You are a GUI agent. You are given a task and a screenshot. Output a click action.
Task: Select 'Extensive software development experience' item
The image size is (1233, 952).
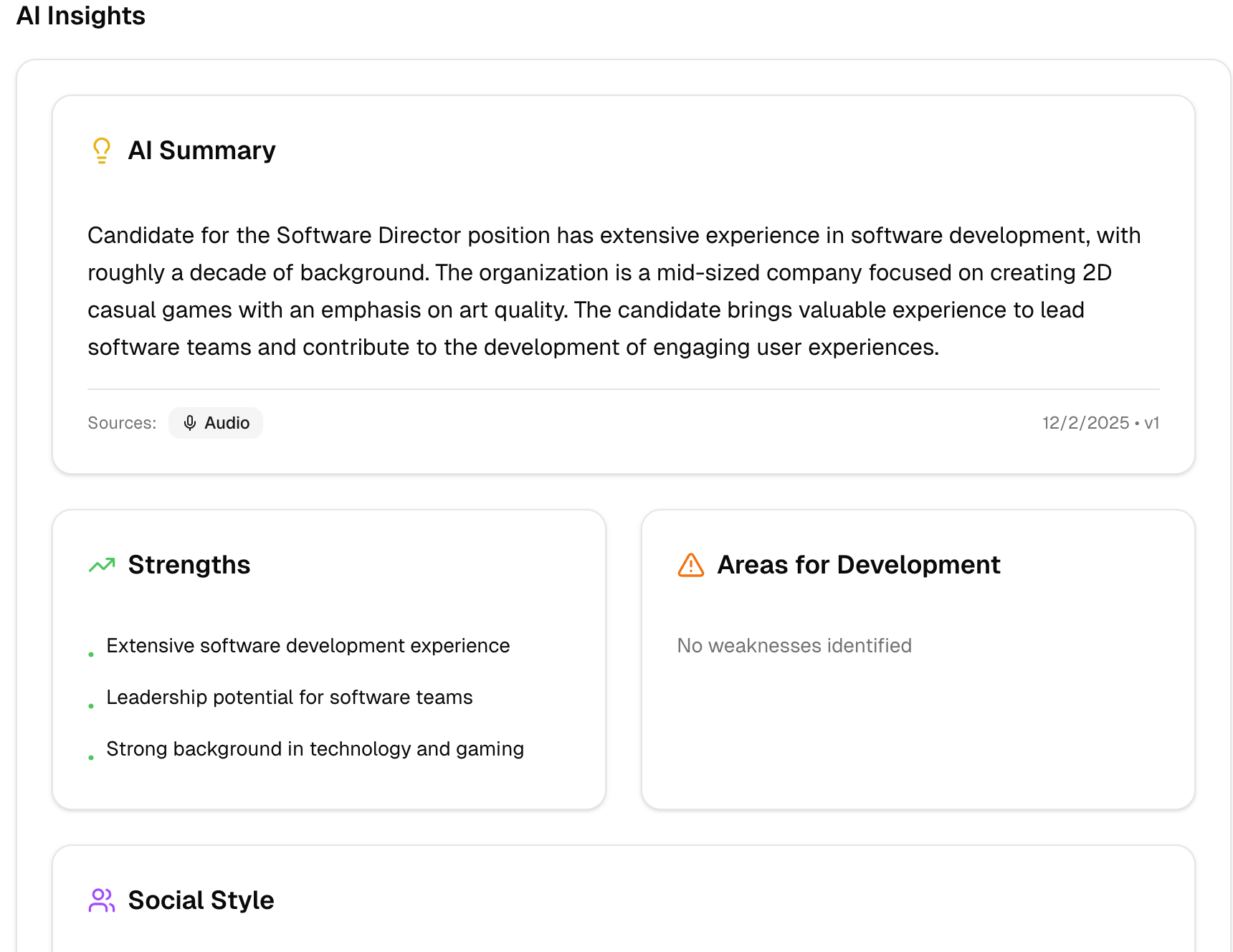pos(308,646)
